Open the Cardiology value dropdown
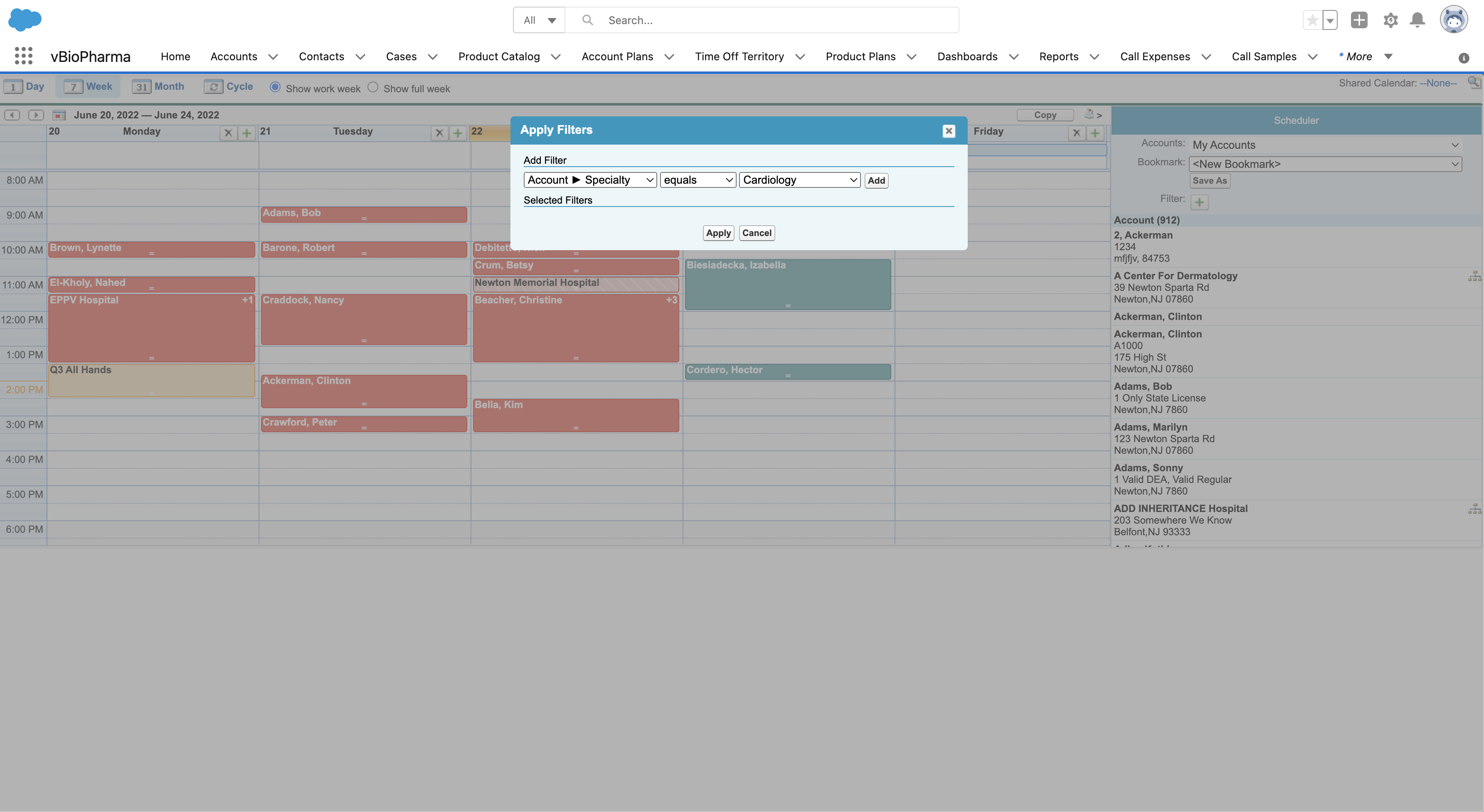 [800, 180]
